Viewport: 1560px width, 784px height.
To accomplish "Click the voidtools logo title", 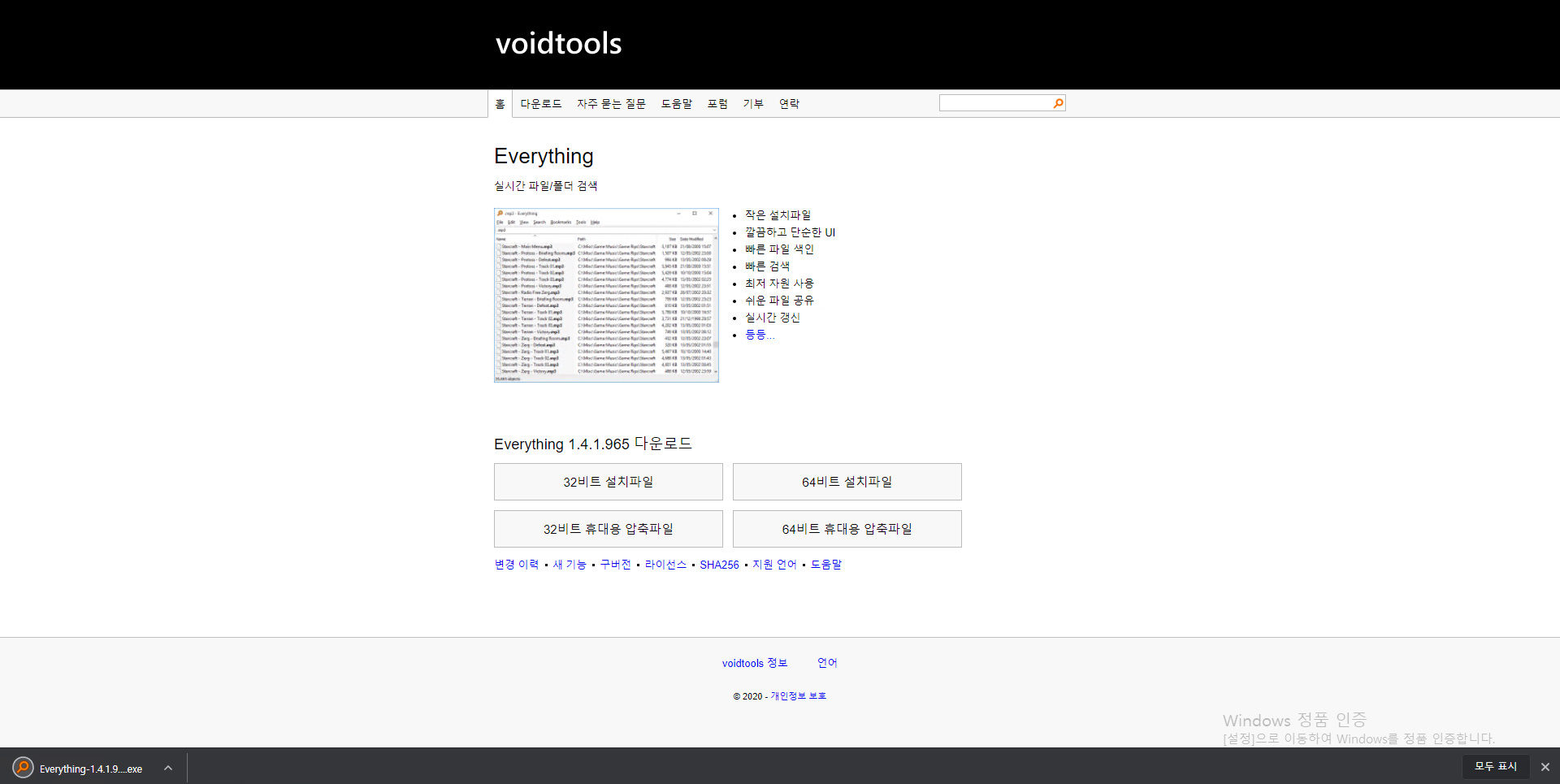I will (x=558, y=43).
